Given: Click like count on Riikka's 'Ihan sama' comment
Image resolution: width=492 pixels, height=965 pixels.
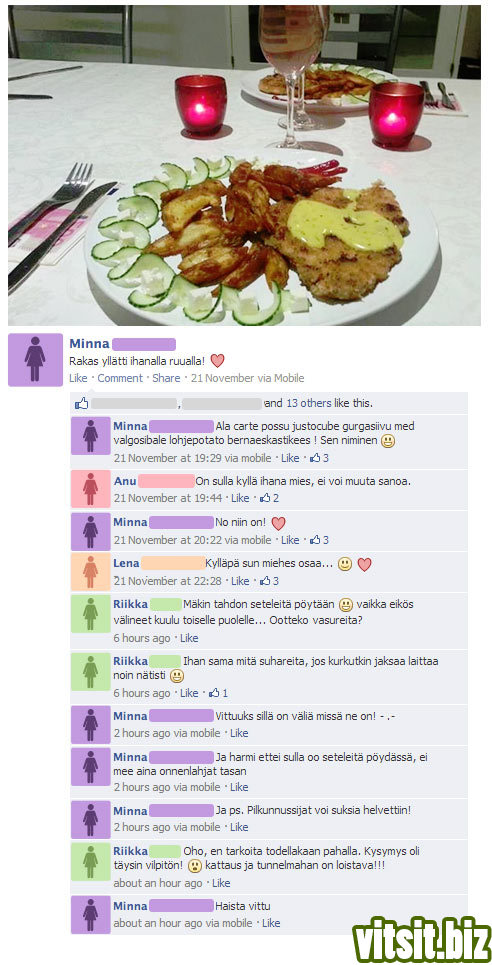Looking at the screenshot, I should (218, 693).
